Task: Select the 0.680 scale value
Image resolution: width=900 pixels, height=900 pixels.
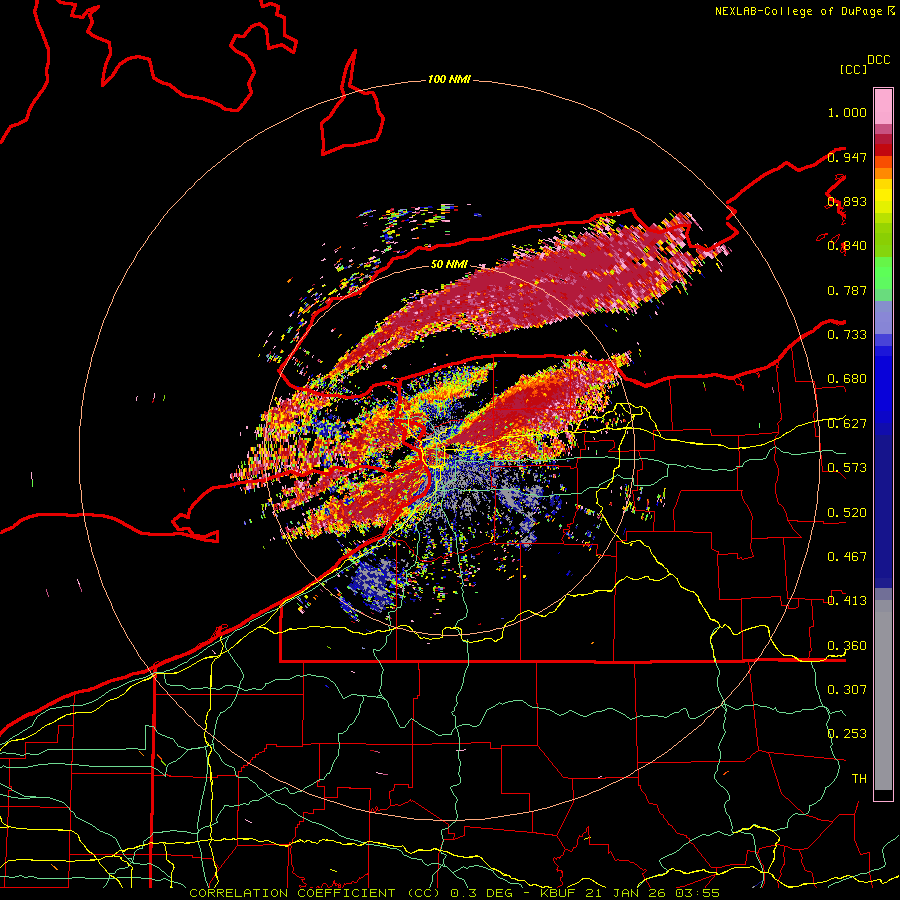Action: point(847,379)
